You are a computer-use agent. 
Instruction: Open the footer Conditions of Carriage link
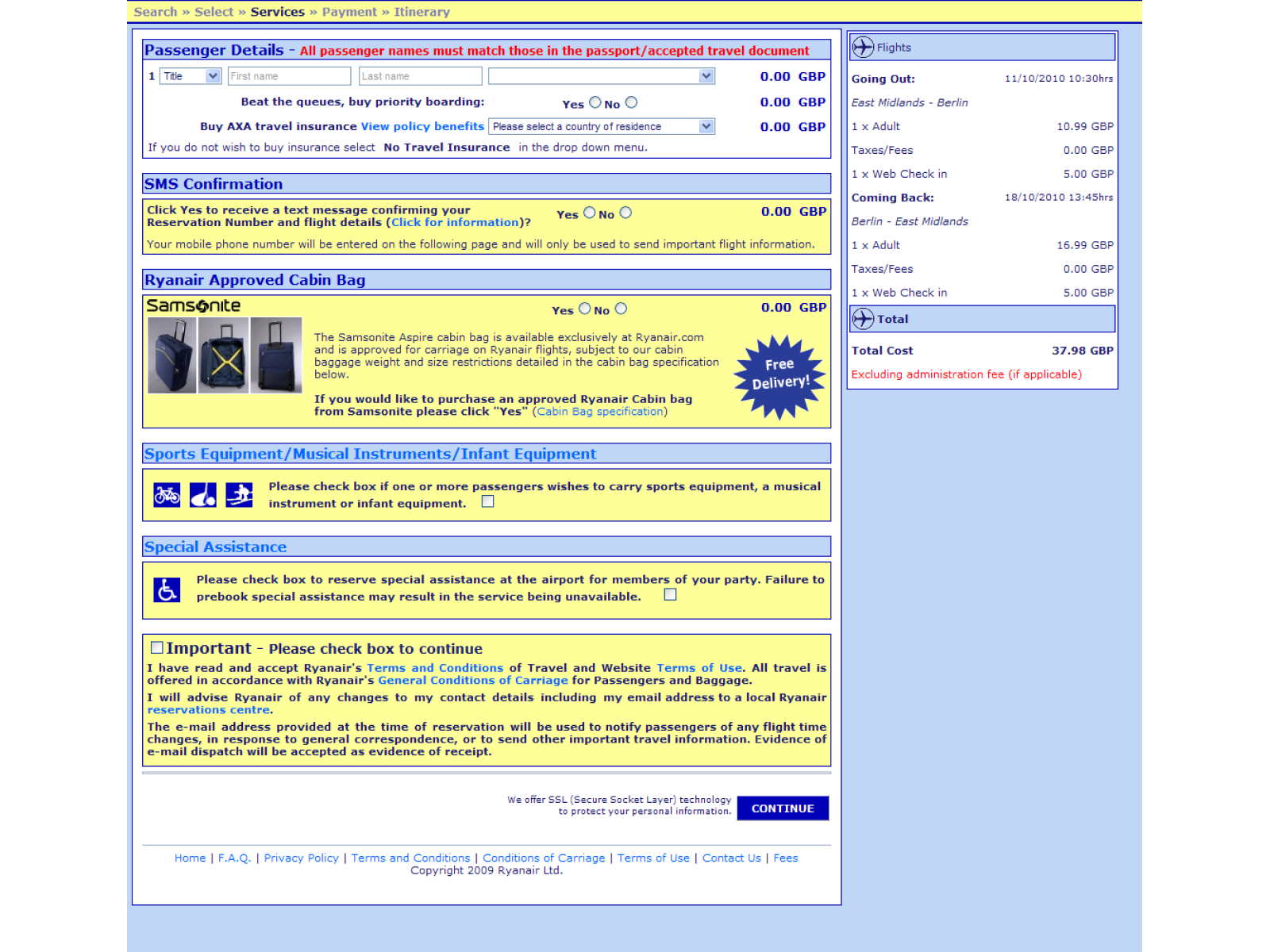coord(544,858)
